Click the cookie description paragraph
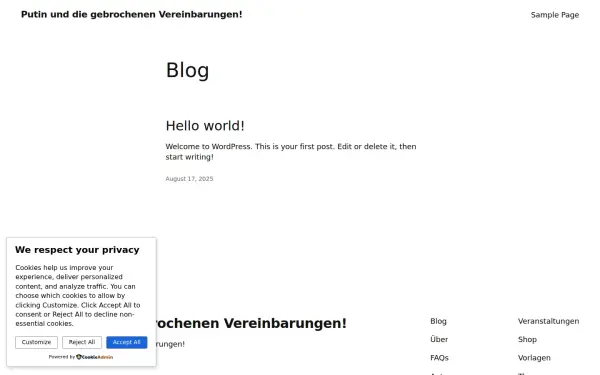The image size is (600, 375). pyautogui.click(x=78, y=295)
